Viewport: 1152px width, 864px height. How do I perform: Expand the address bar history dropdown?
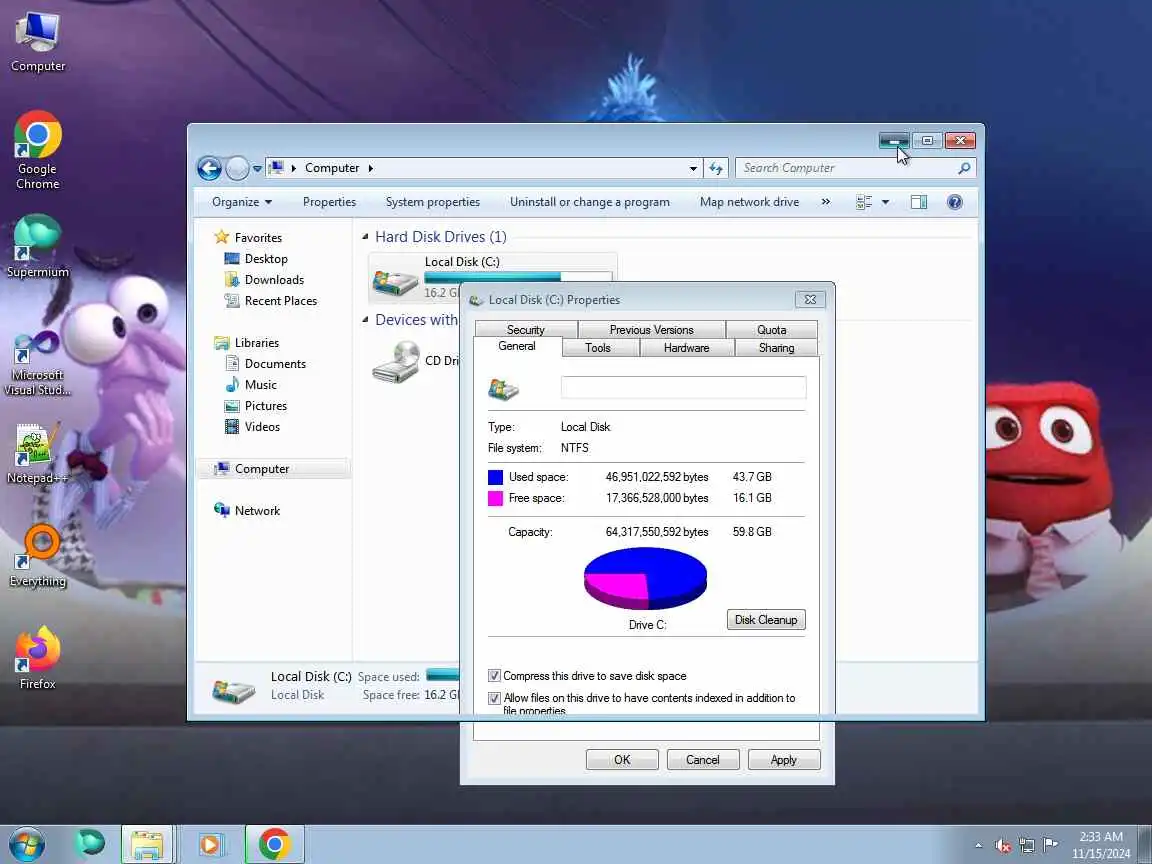693,168
